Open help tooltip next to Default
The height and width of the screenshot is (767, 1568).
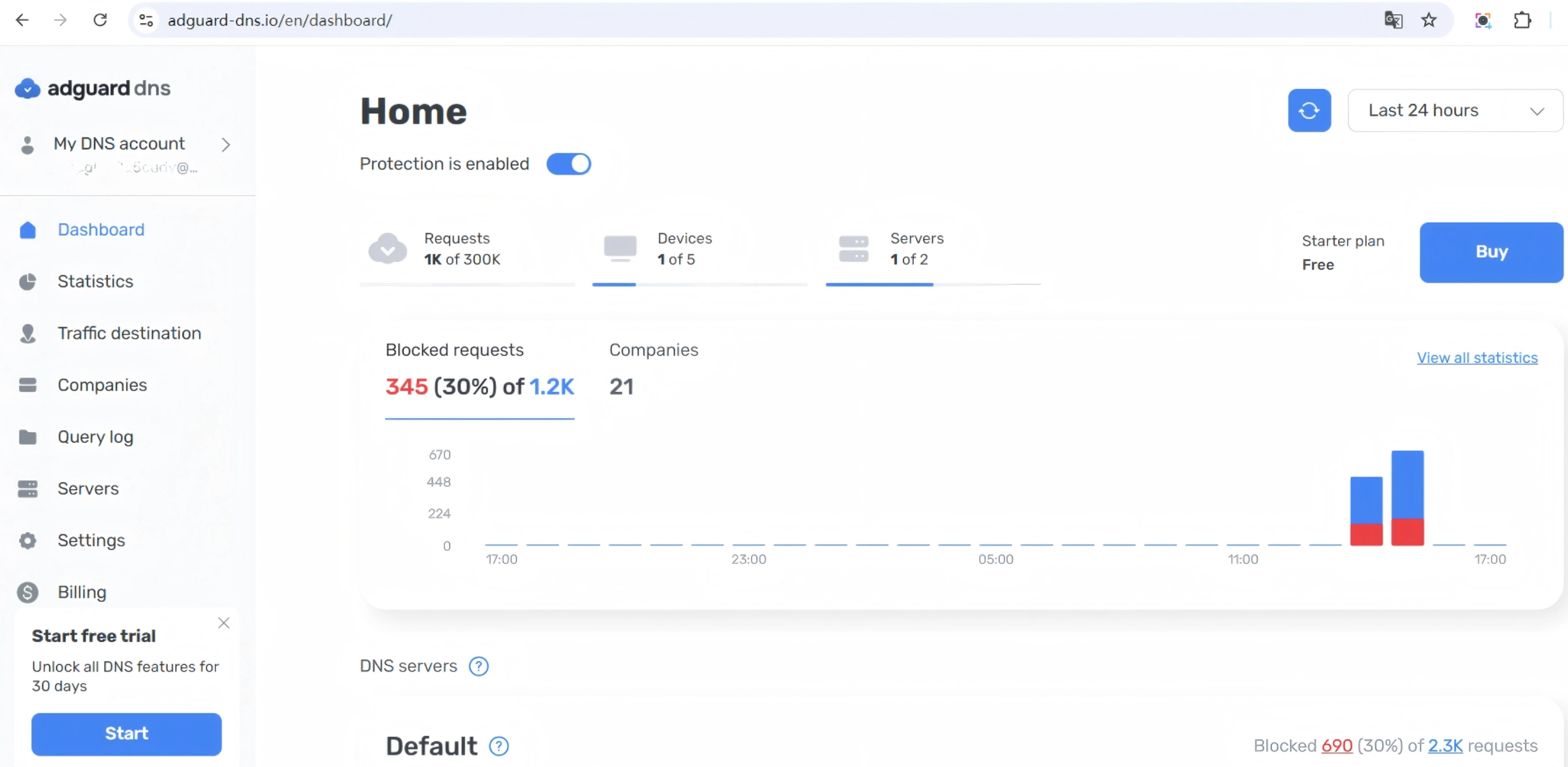pyautogui.click(x=499, y=746)
